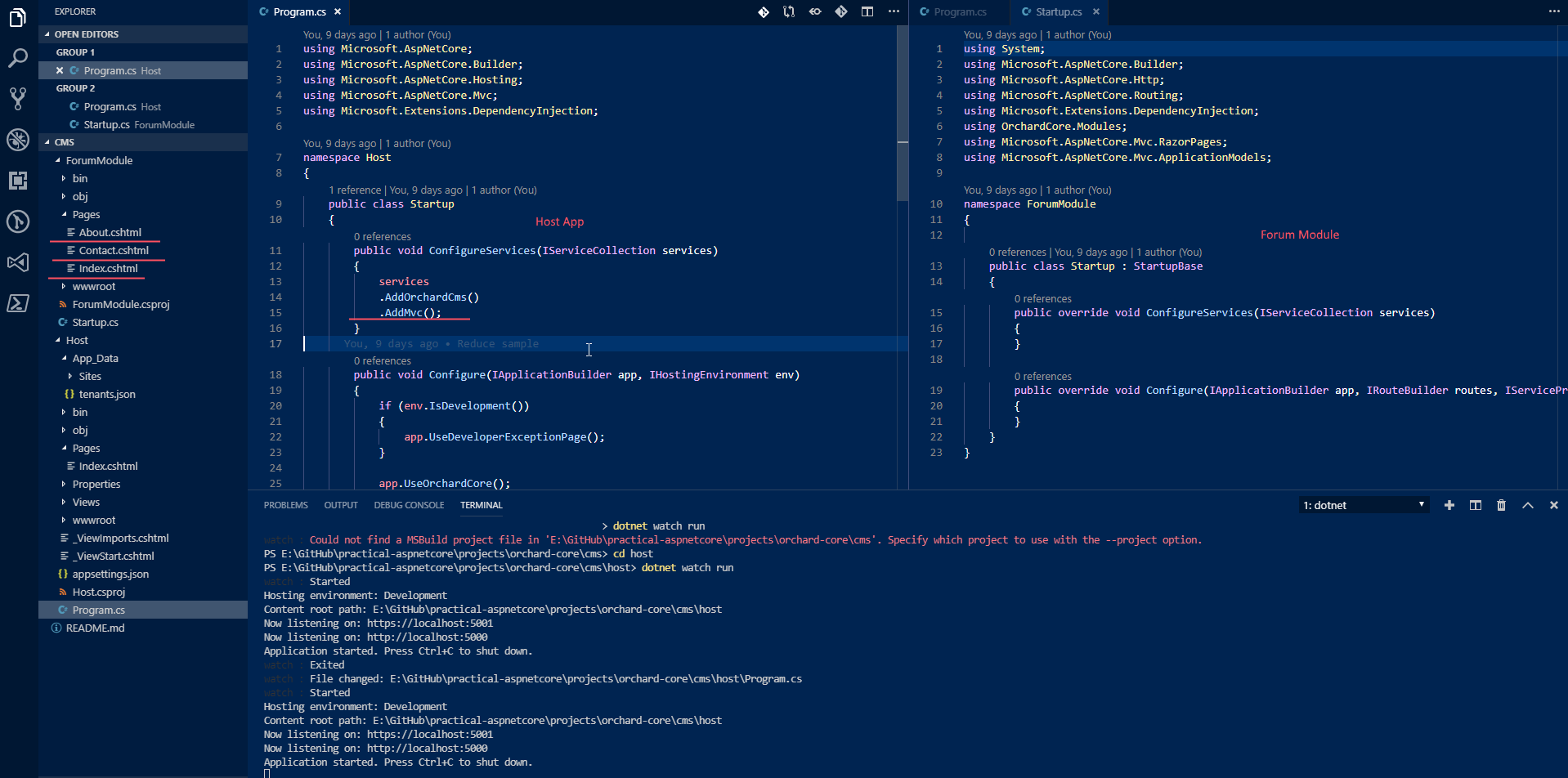
Task: Place cursor on 'namespace Host' line in left editor
Action: click(x=347, y=157)
